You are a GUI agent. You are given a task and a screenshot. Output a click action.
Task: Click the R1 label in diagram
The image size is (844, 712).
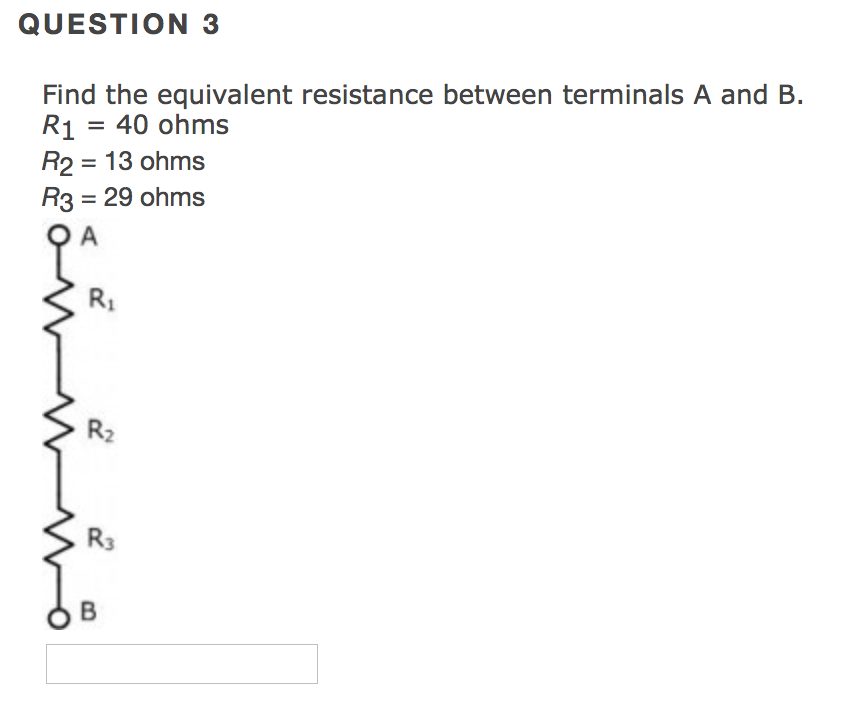pos(102,299)
